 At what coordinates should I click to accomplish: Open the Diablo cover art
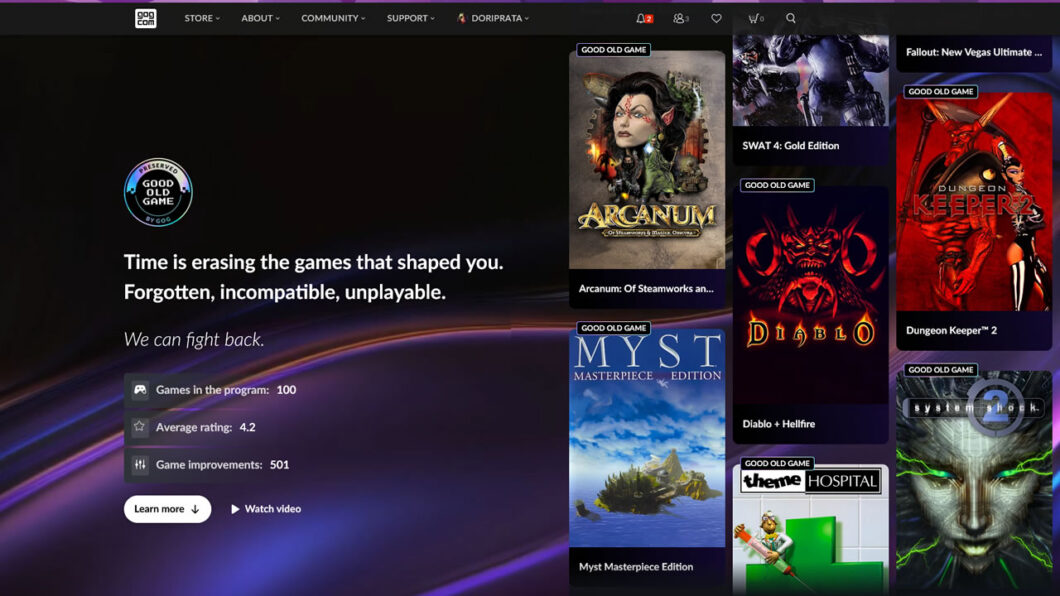811,295
